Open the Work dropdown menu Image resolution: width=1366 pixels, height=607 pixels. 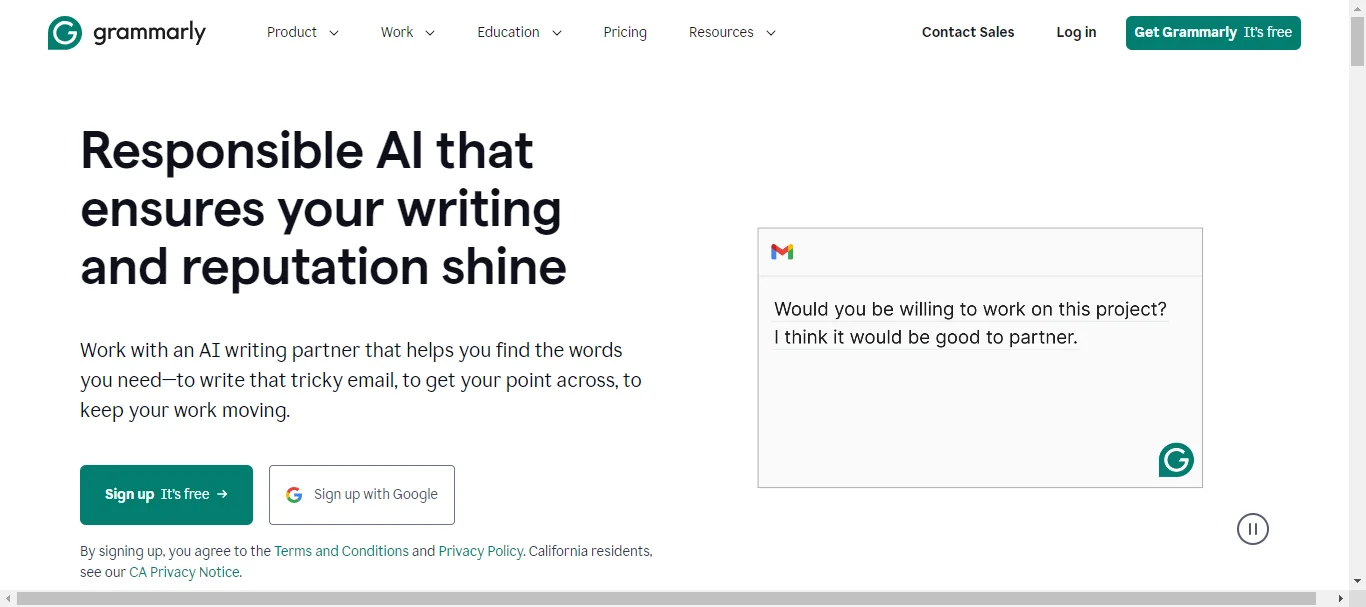tap(407, 32)
